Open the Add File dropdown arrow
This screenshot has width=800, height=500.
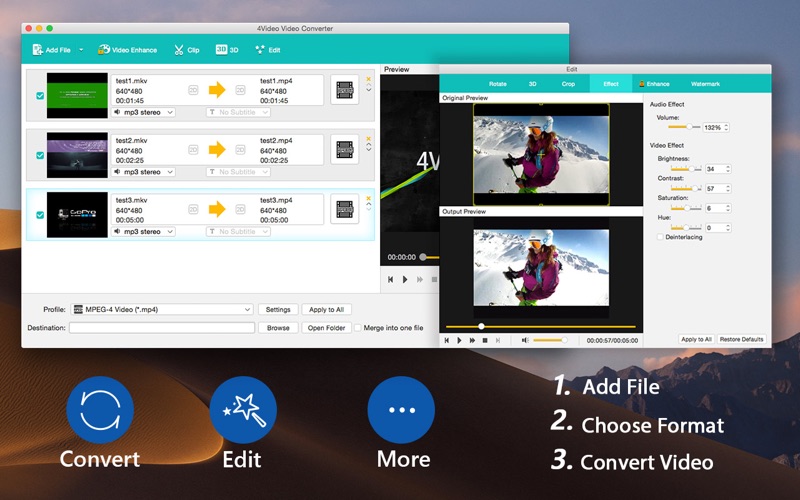coord(81,49)
